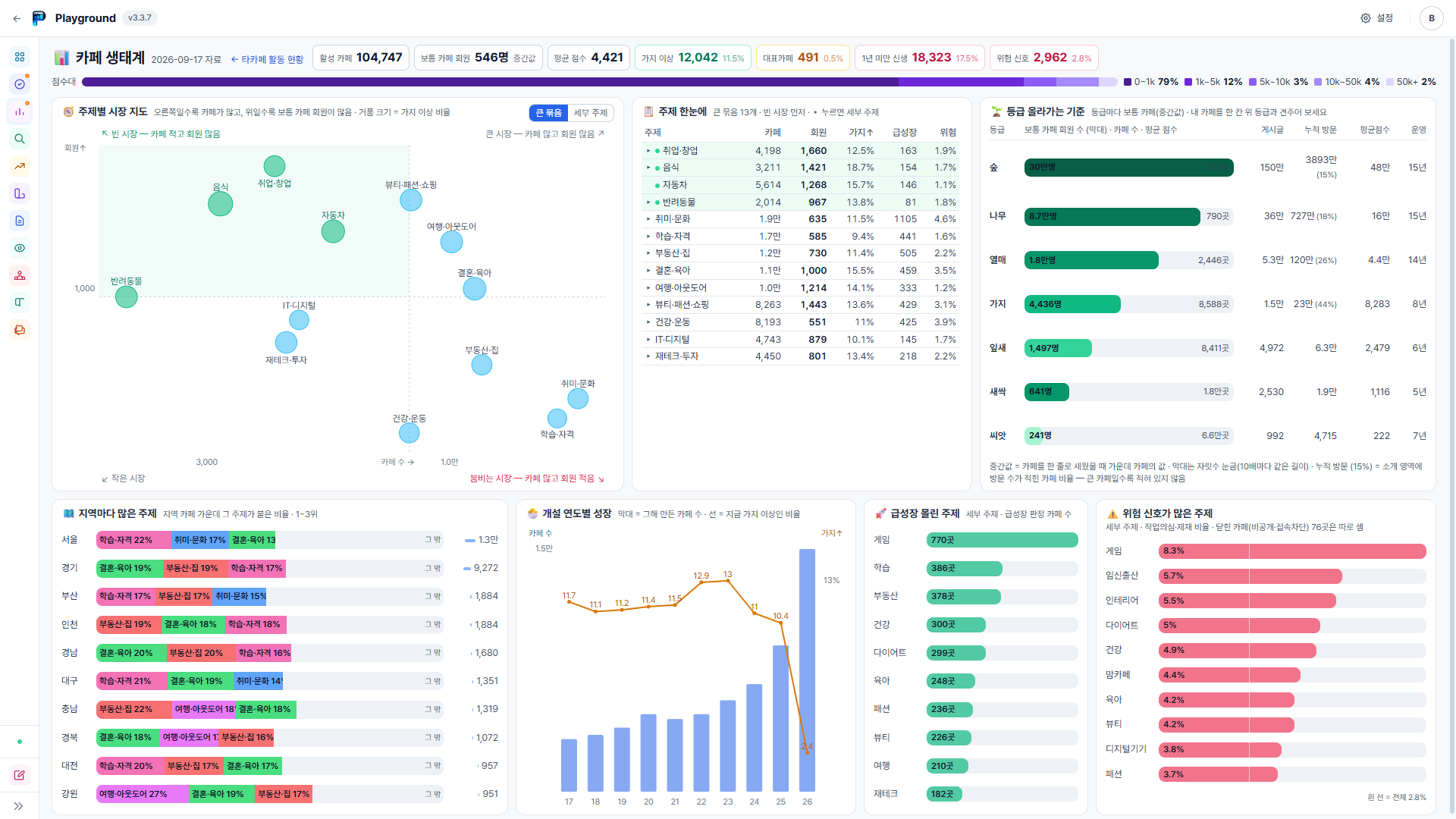Click the 가지 이상 12,042 stat card

(x=693, y=58)
